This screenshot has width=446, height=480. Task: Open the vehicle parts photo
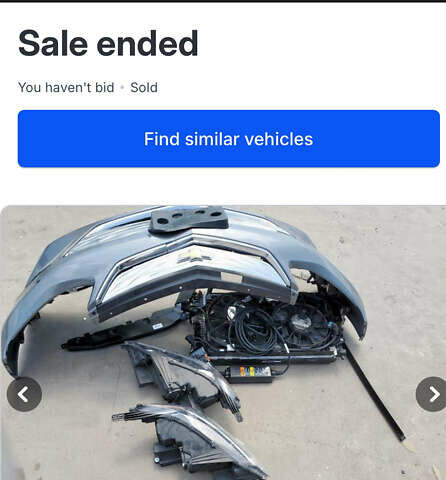tap(223, 343)
